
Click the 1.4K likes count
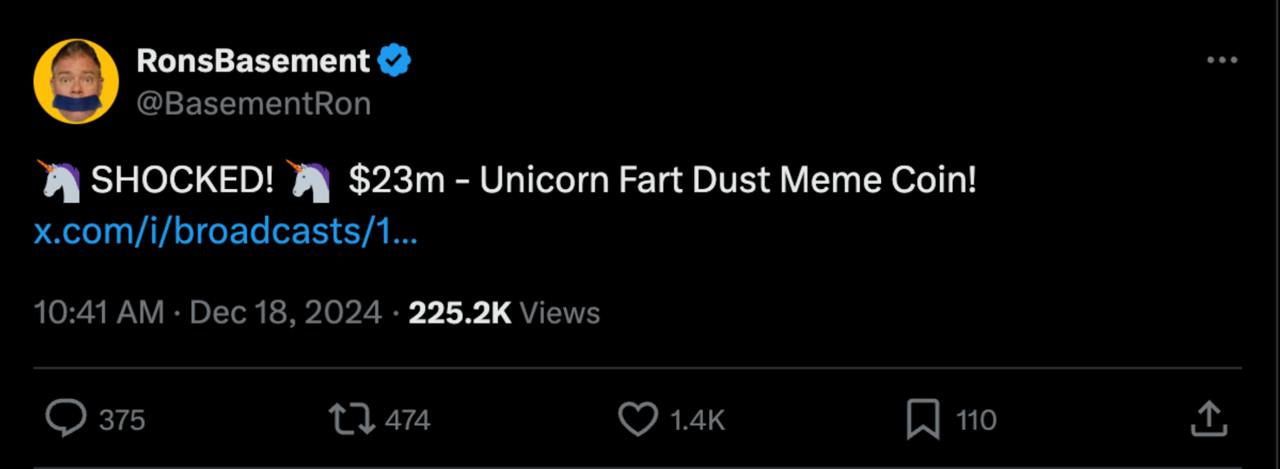[x=696, y=420]
